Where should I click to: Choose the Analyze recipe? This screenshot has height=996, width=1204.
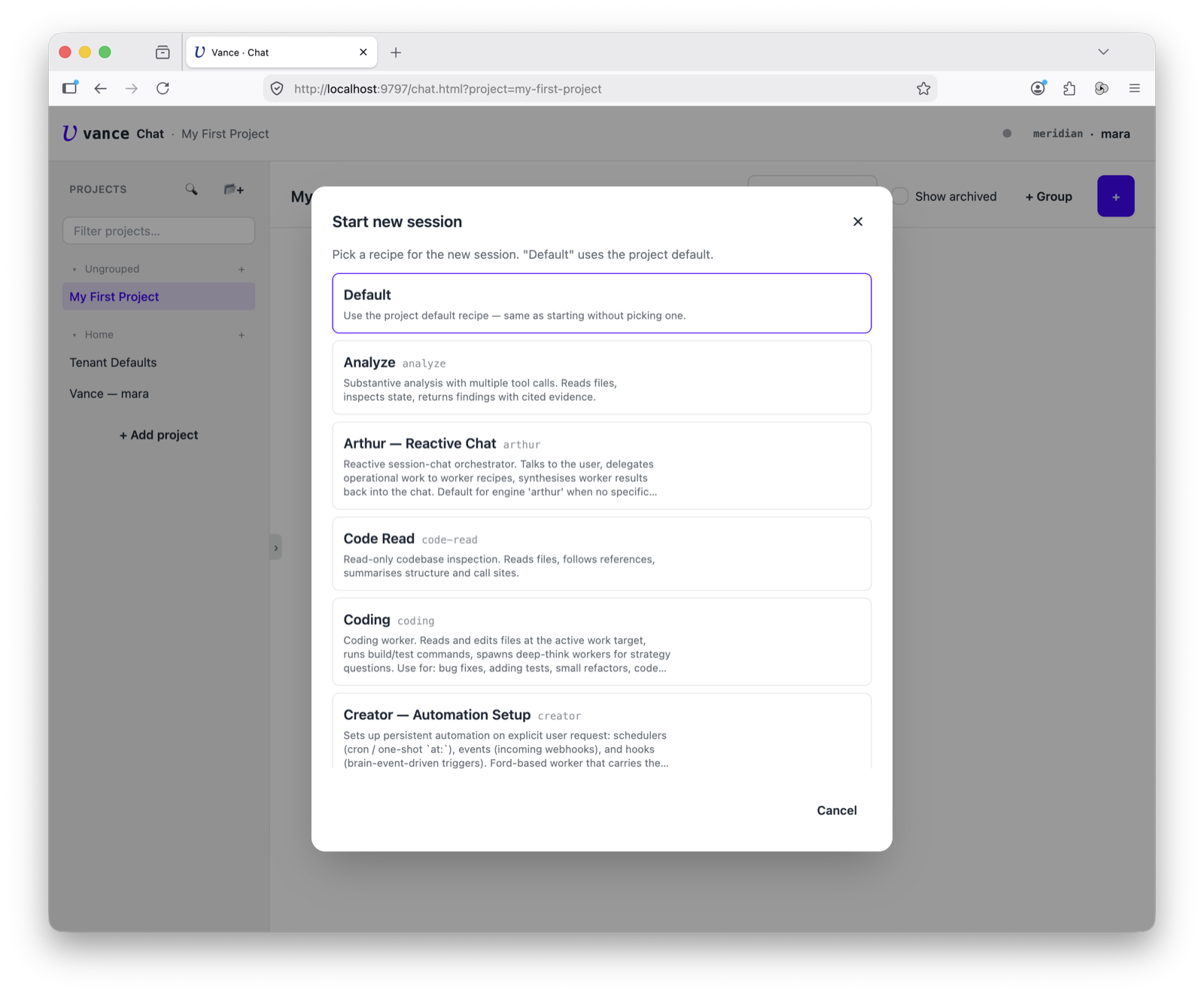pos(602,378)
